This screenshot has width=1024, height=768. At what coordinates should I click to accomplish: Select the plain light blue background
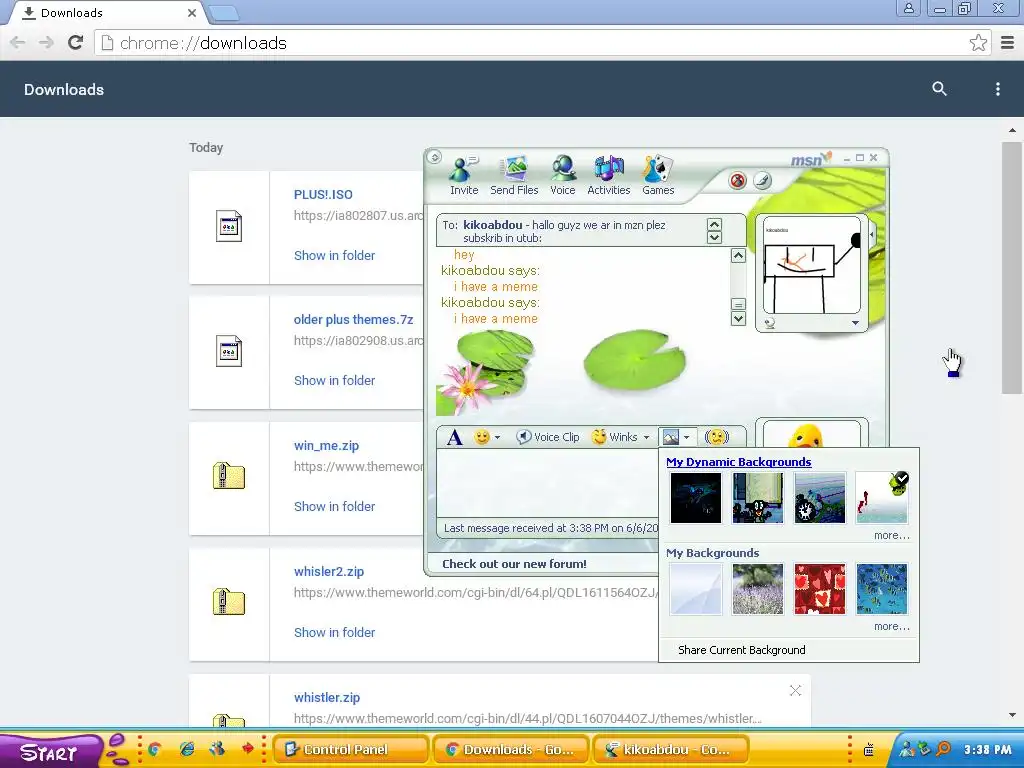(x=696, y=589)
